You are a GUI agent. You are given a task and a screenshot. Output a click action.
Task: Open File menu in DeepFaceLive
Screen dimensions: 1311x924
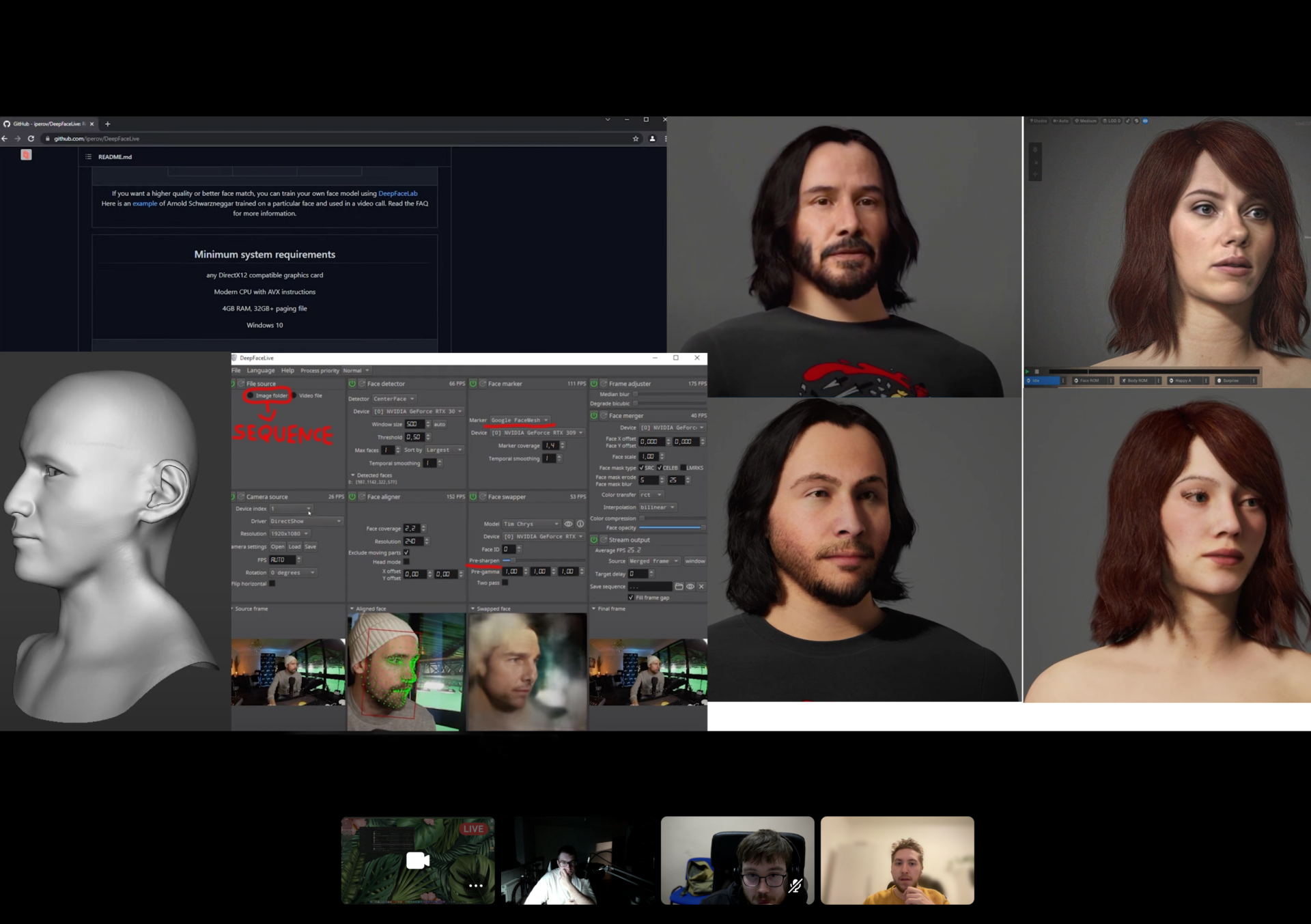[236, 371]
